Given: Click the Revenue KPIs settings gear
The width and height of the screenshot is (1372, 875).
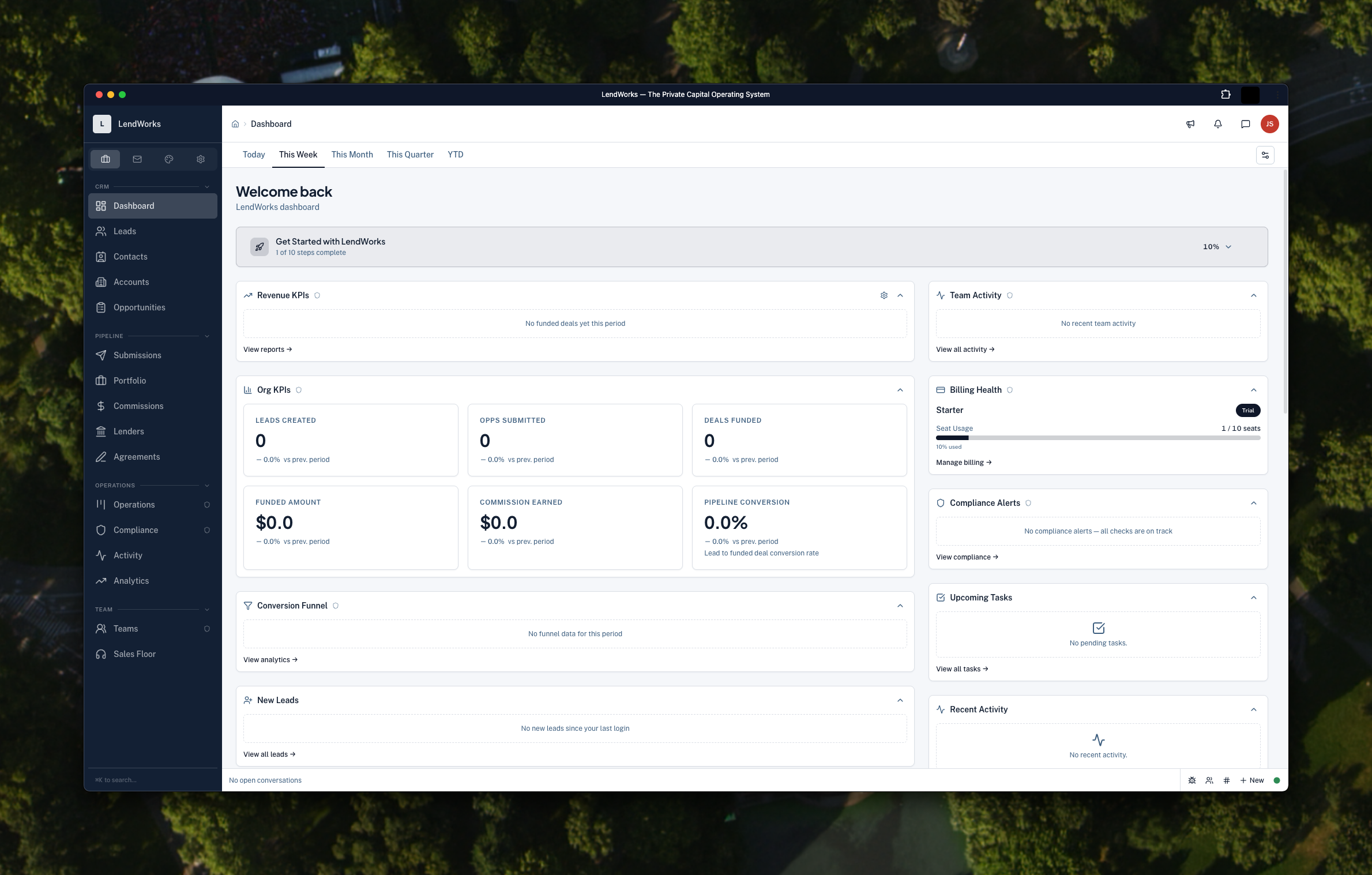Looking at the screenshot, I should (x=884, y=295).
